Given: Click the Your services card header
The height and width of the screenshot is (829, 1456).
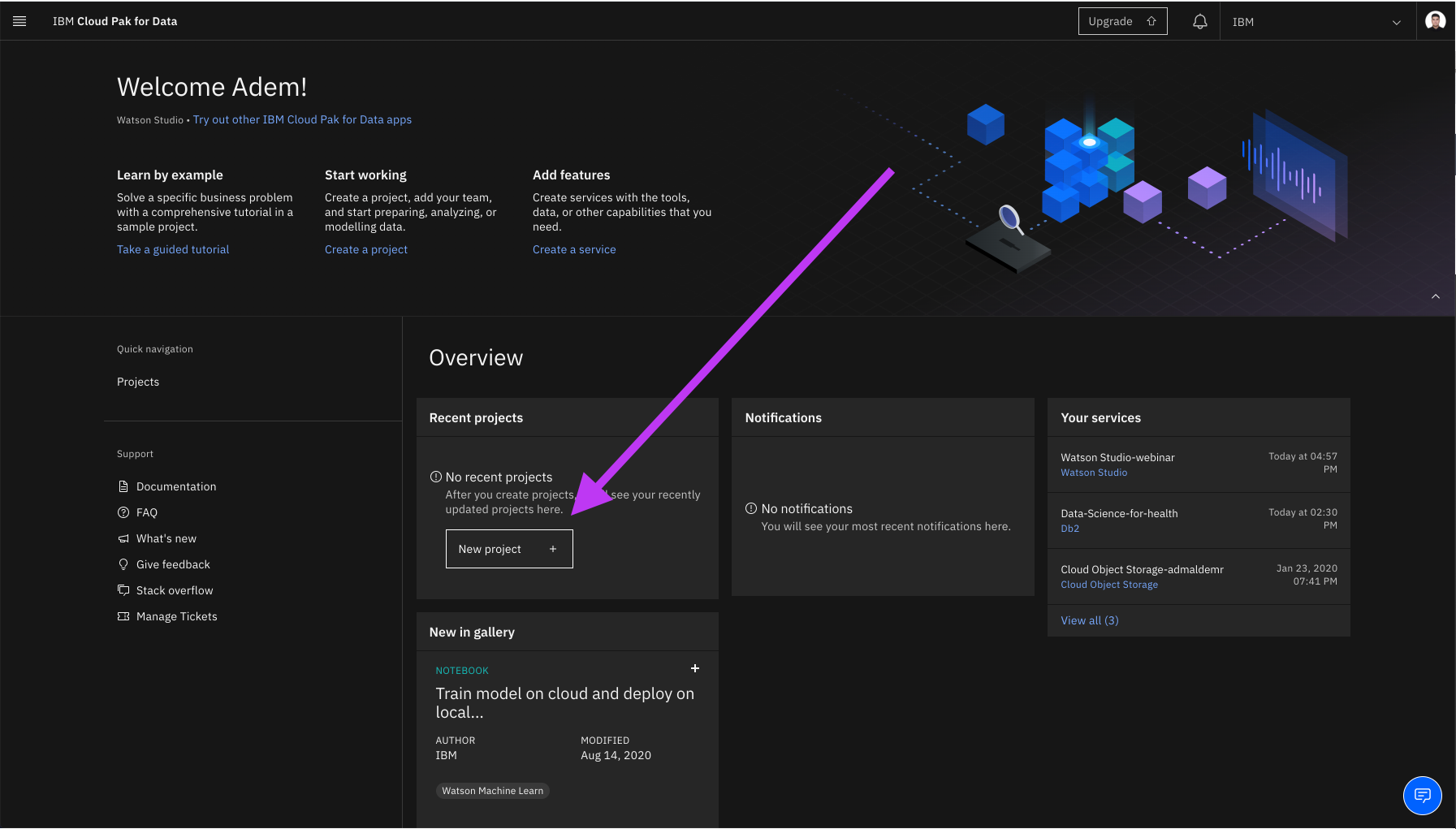Looking at the screenshot, I should pyautogui.click(x=1199, y=417).
